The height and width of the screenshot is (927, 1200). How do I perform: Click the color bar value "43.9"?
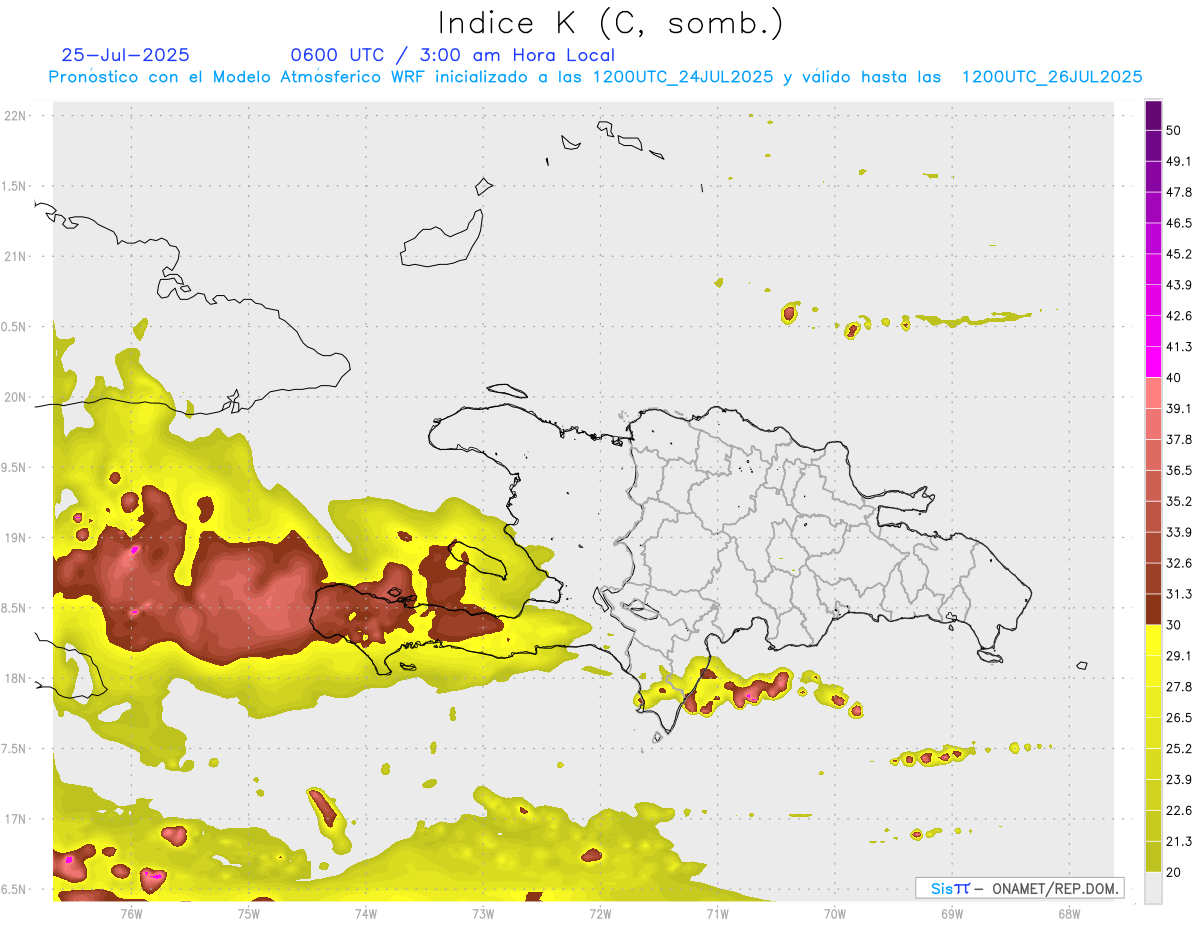[x=1179, y=285]
